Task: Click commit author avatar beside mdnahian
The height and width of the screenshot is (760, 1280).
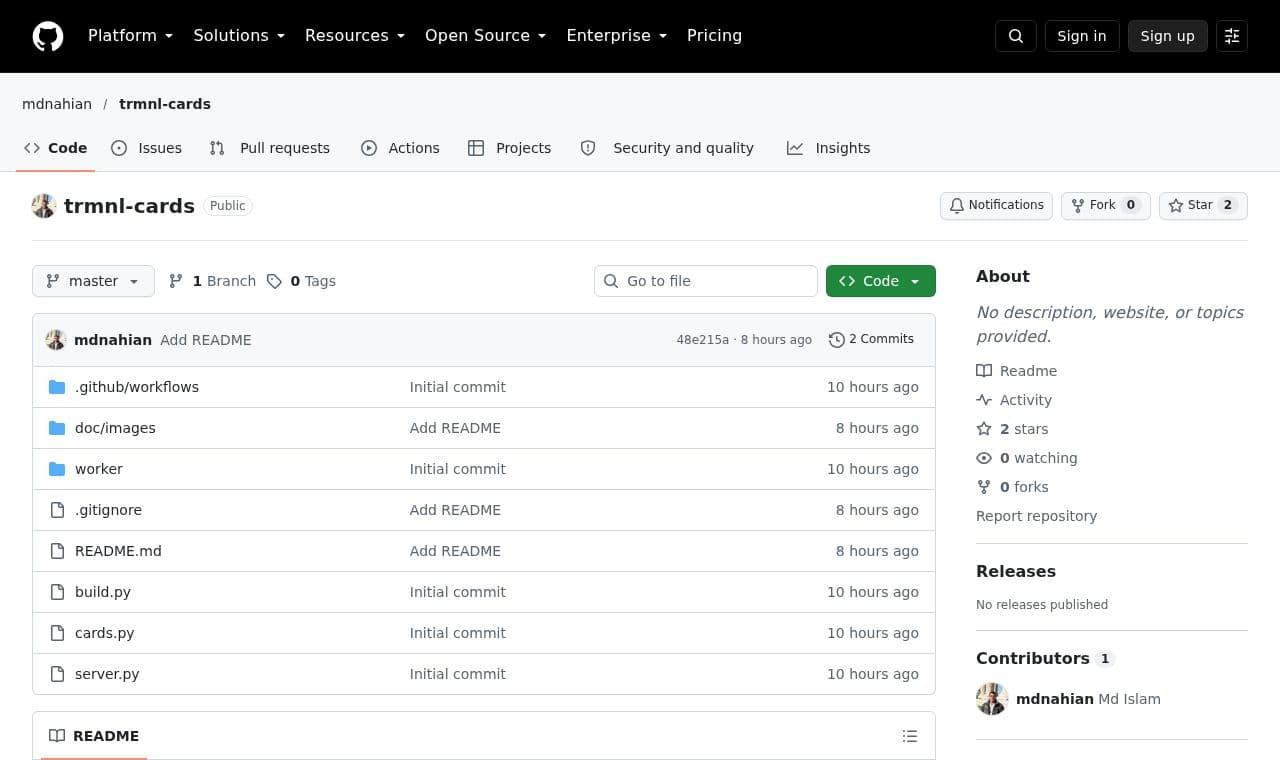Action: pyautogui.click(x=56, y=340)
